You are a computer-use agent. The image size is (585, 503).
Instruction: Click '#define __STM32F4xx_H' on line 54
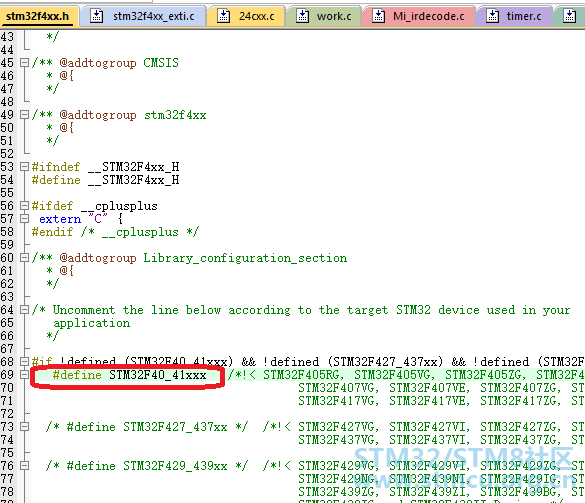(x=106, y=180)
